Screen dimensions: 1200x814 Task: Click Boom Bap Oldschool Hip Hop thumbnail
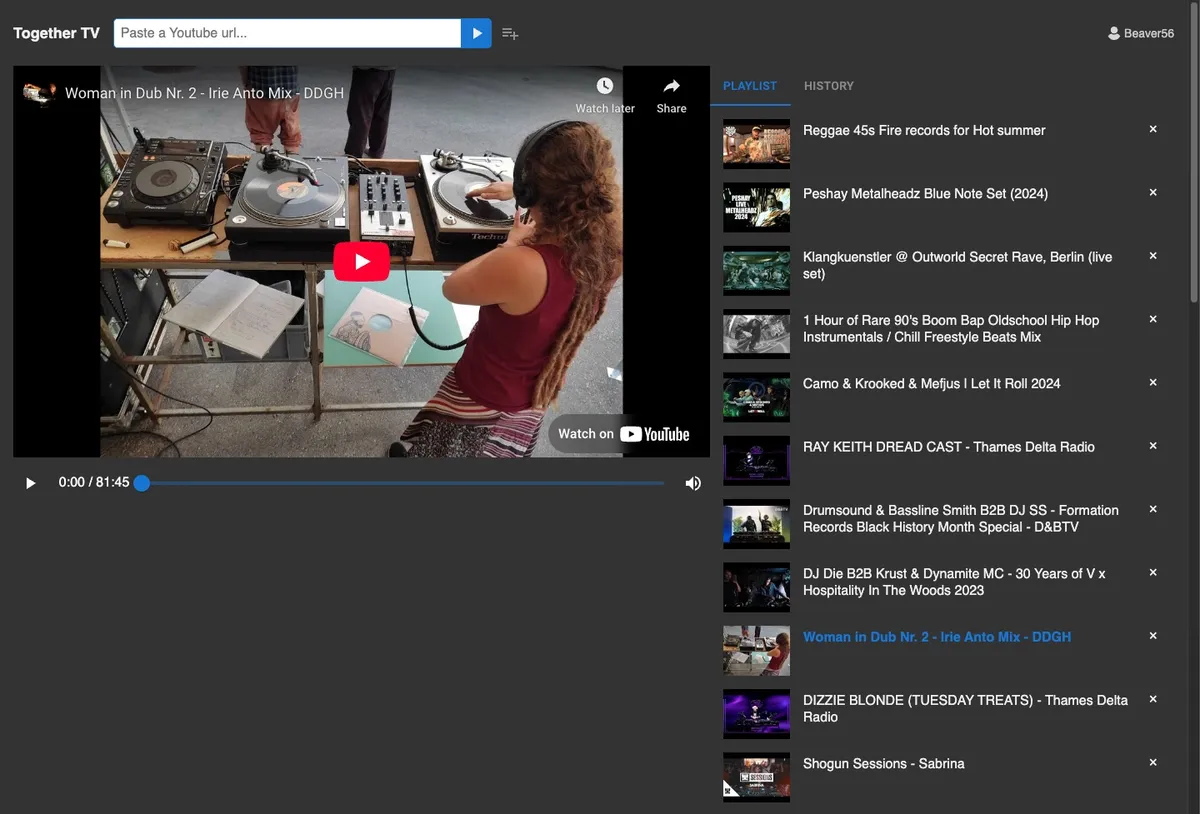click(757, 335)
